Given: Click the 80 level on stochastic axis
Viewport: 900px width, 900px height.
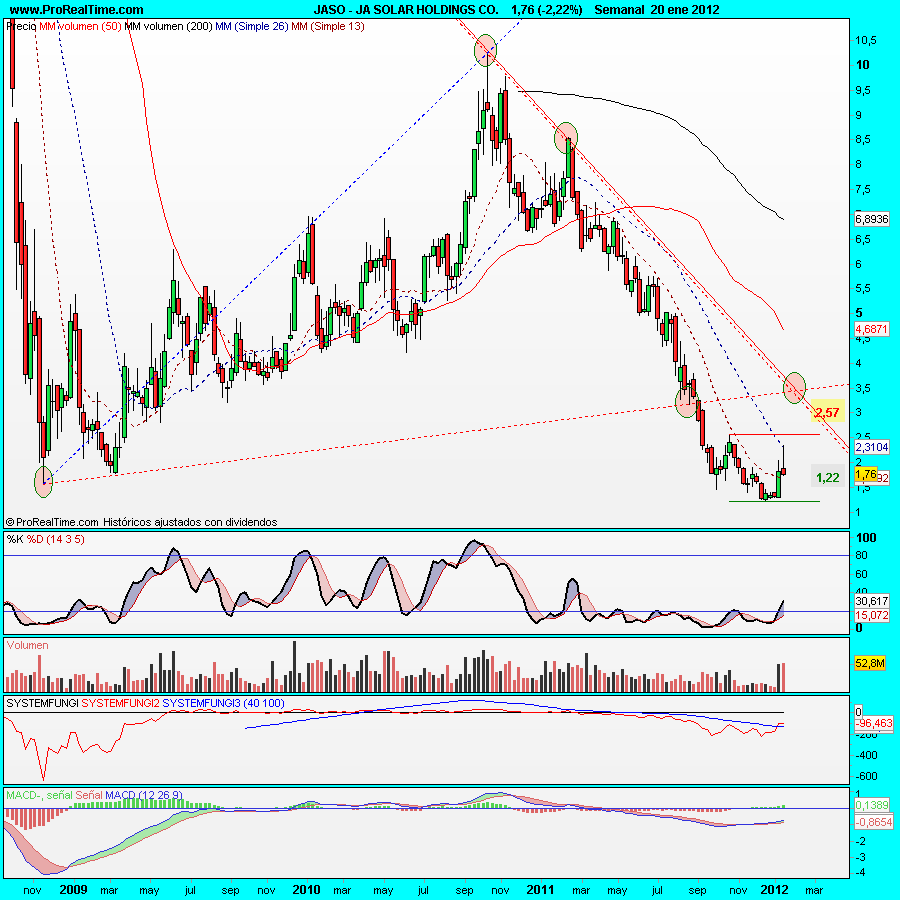Looking at the screenshot, I should point(861,556).
